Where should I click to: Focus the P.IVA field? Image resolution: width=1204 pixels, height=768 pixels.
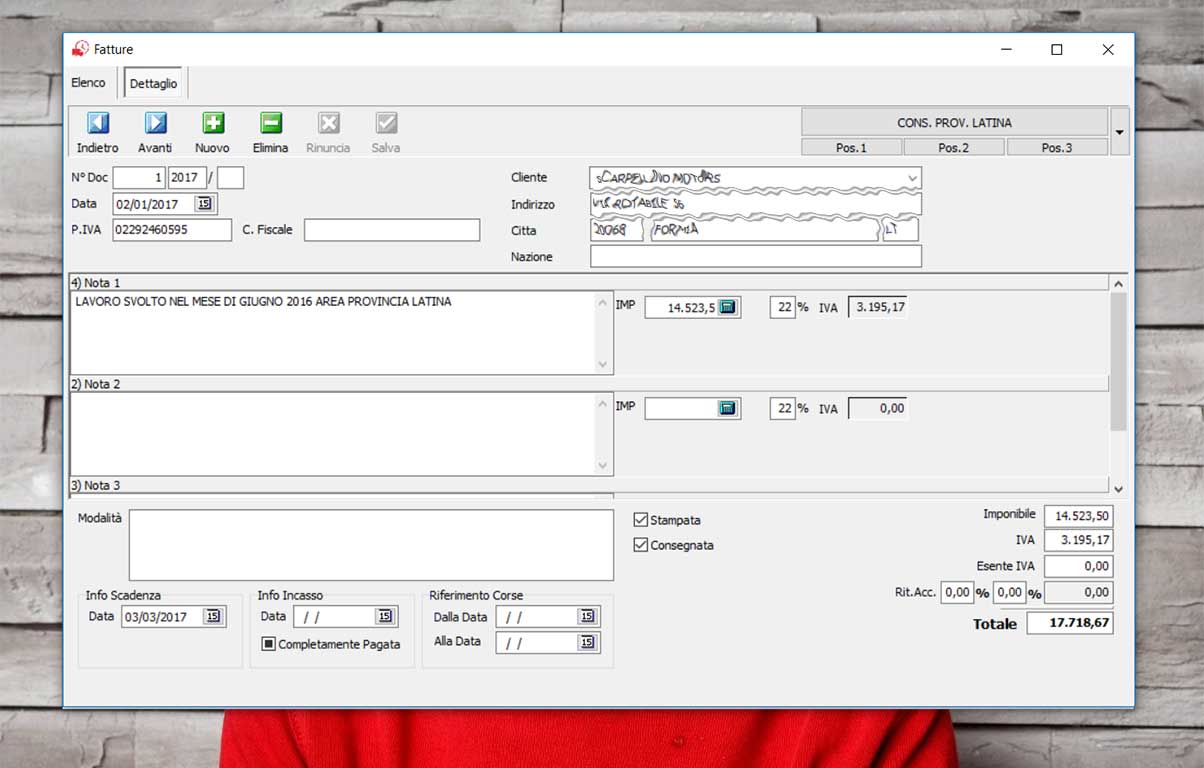(x=172, y=230)
